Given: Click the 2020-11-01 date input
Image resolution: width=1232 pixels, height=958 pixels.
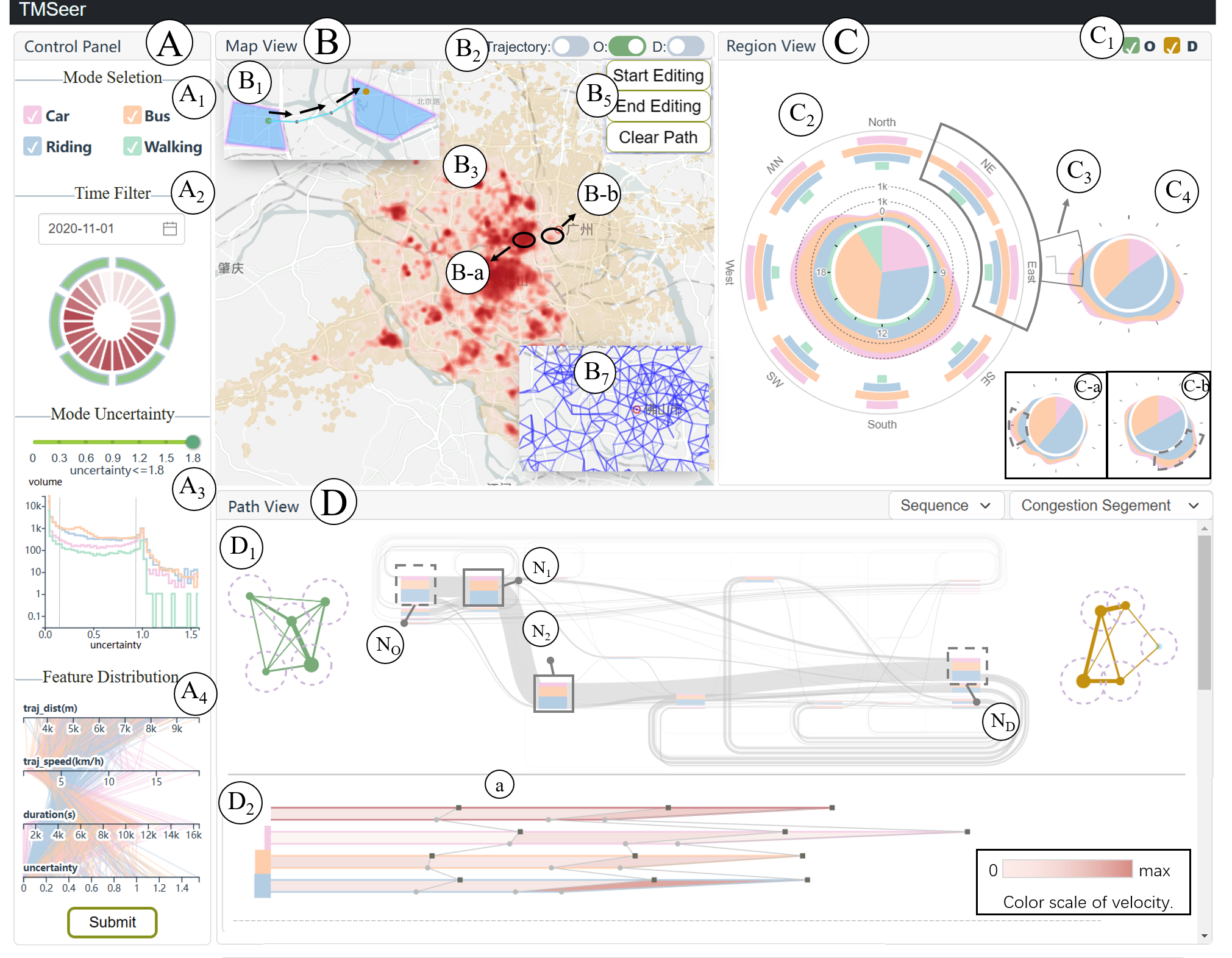Looking at the screenshot, I should click(x=112, y=229).
